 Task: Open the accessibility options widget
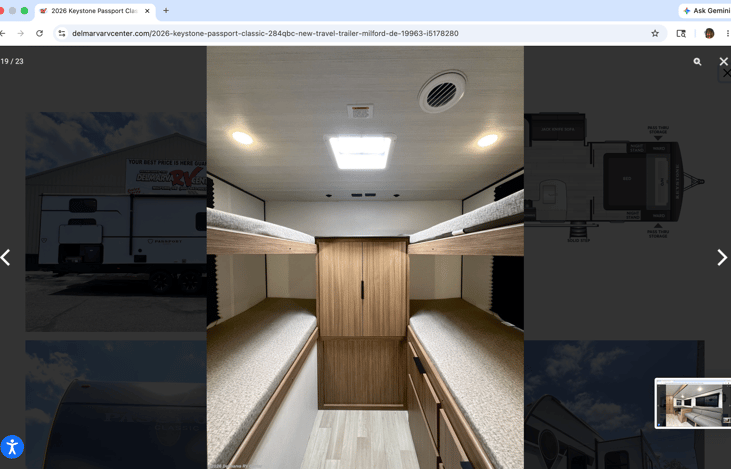(x=12, y=447)
